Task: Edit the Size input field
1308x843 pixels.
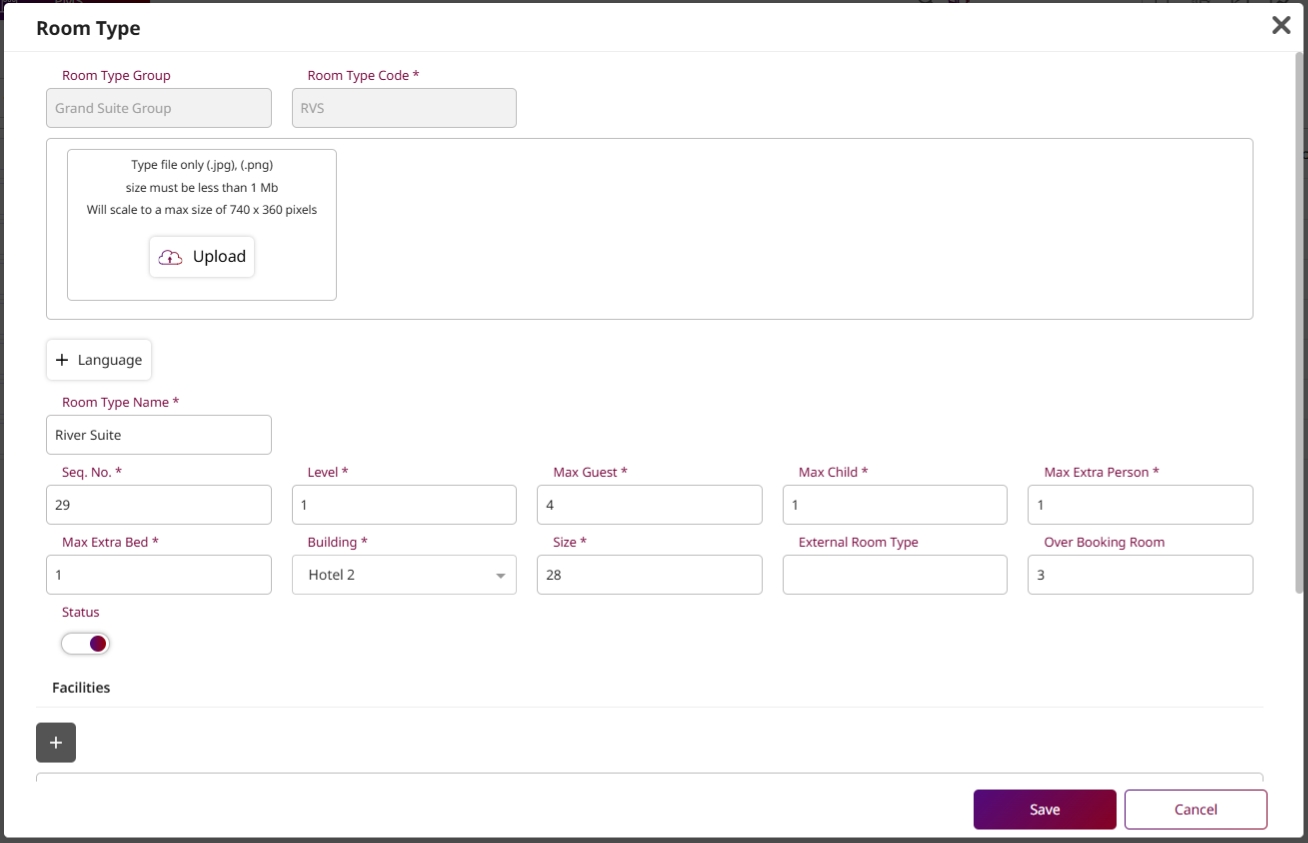Action: click(649, 575)
